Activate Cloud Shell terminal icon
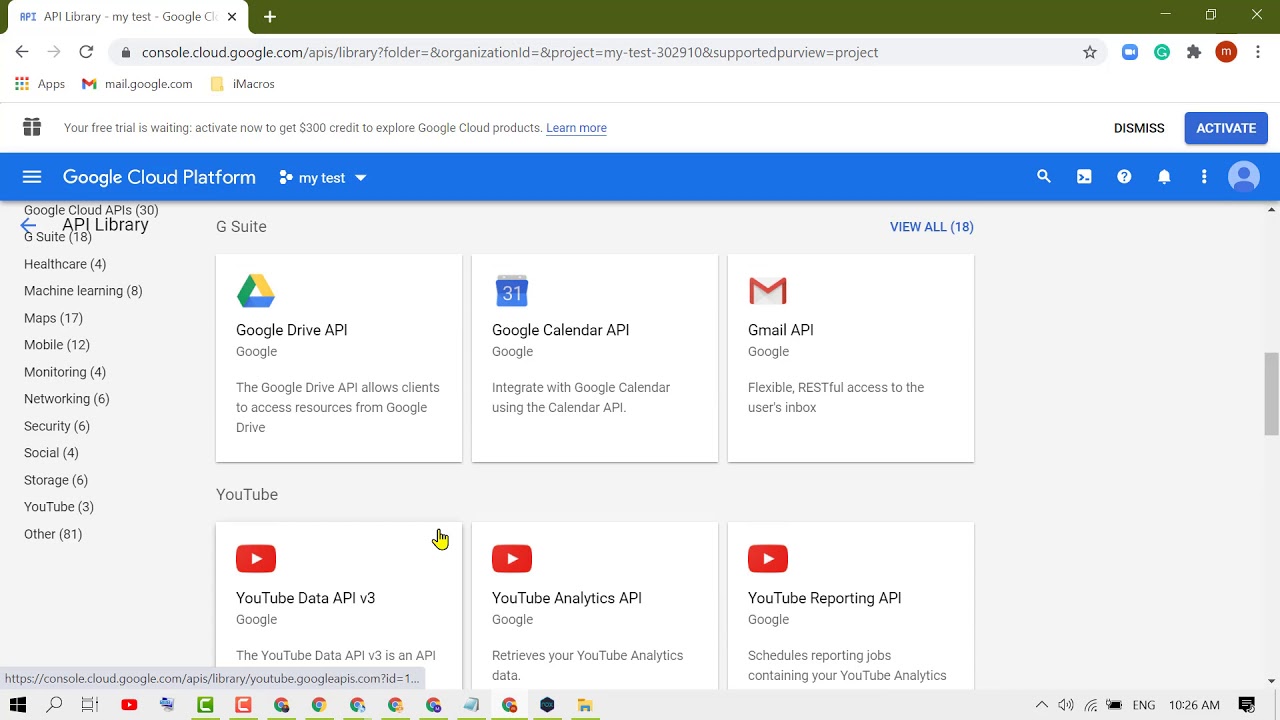The image size is (1280, 720). (1084, 177)
